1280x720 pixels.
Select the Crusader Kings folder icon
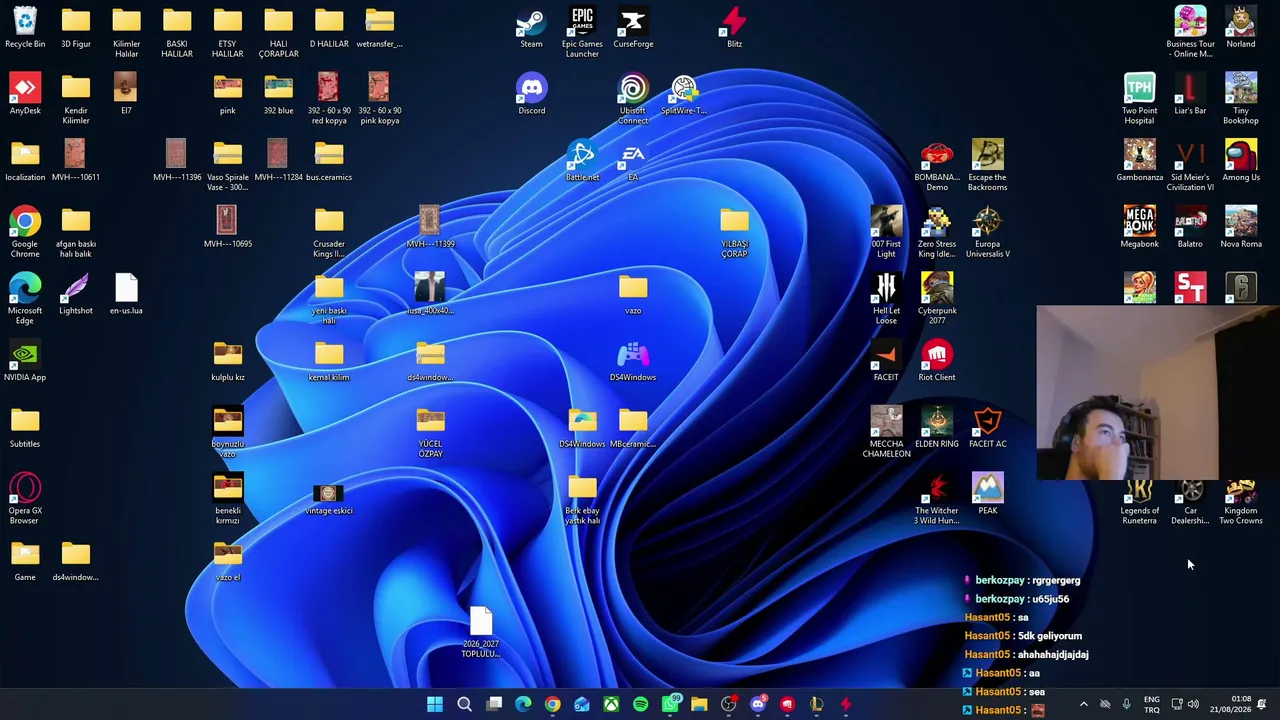[329, 233]
